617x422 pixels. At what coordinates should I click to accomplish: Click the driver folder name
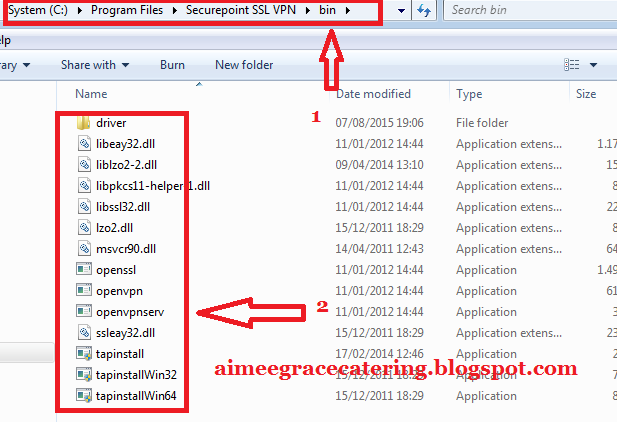(x=111, y=123)
